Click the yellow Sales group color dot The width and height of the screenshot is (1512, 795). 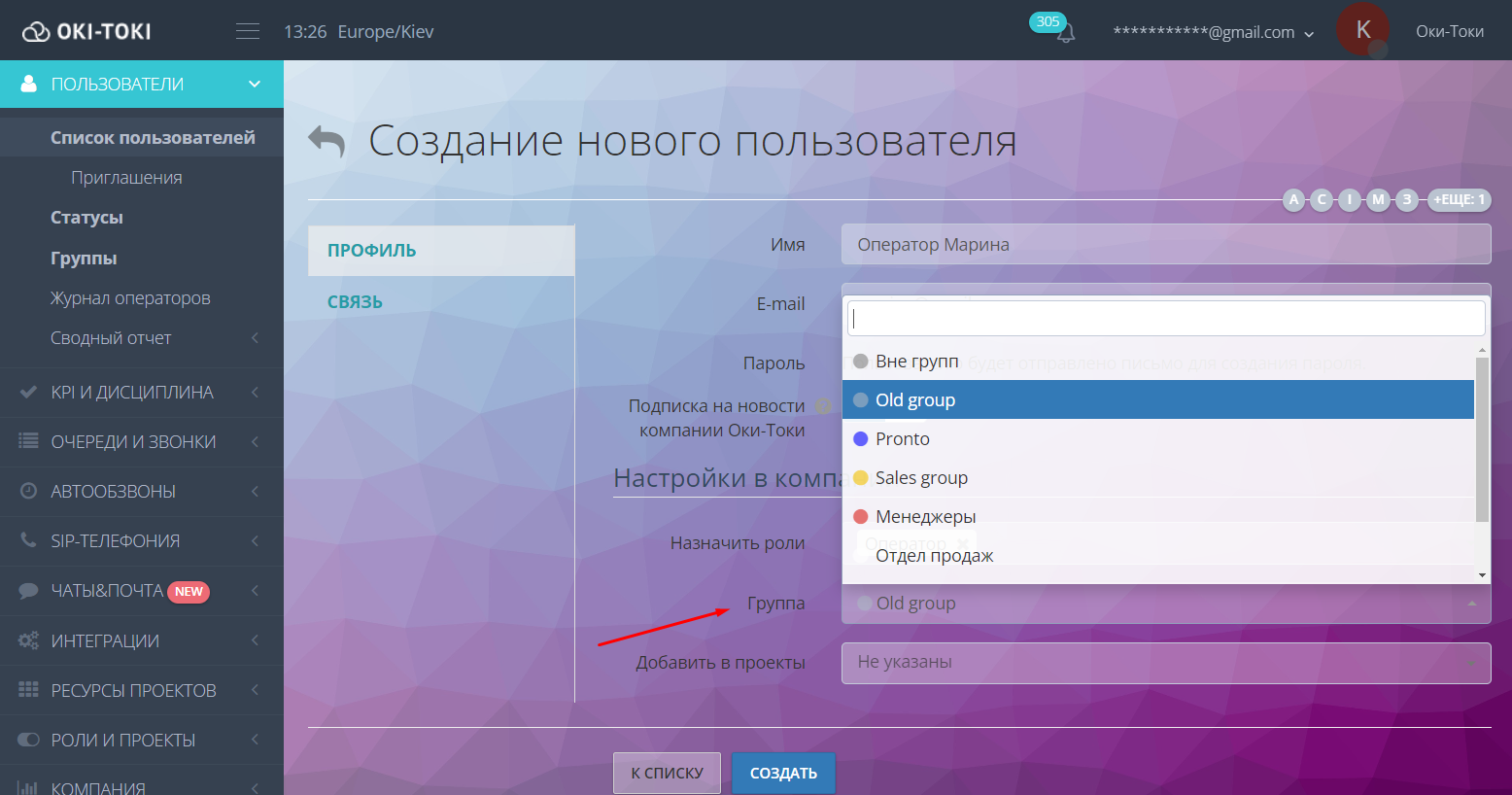860,477
